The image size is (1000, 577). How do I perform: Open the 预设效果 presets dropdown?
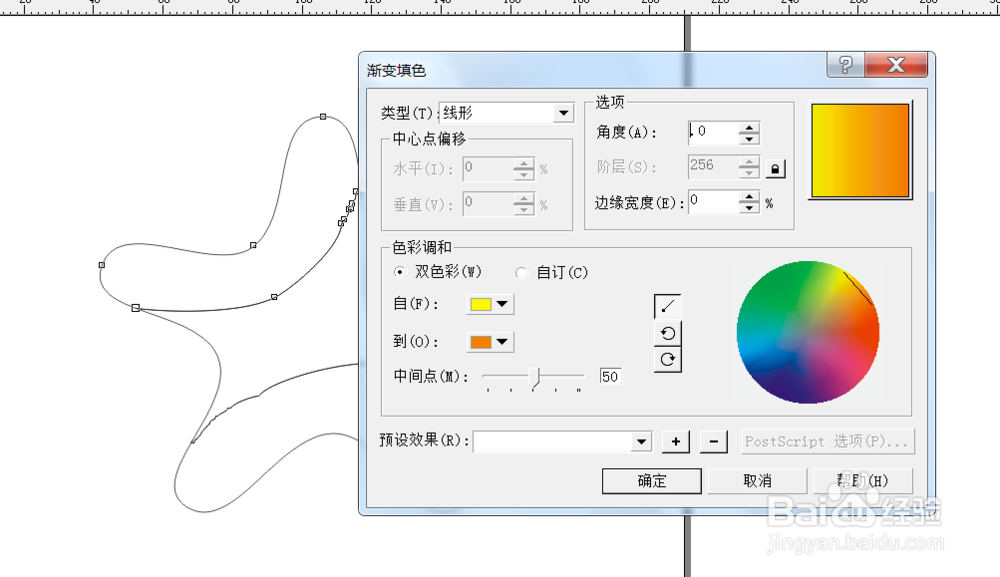coord(642,441)
